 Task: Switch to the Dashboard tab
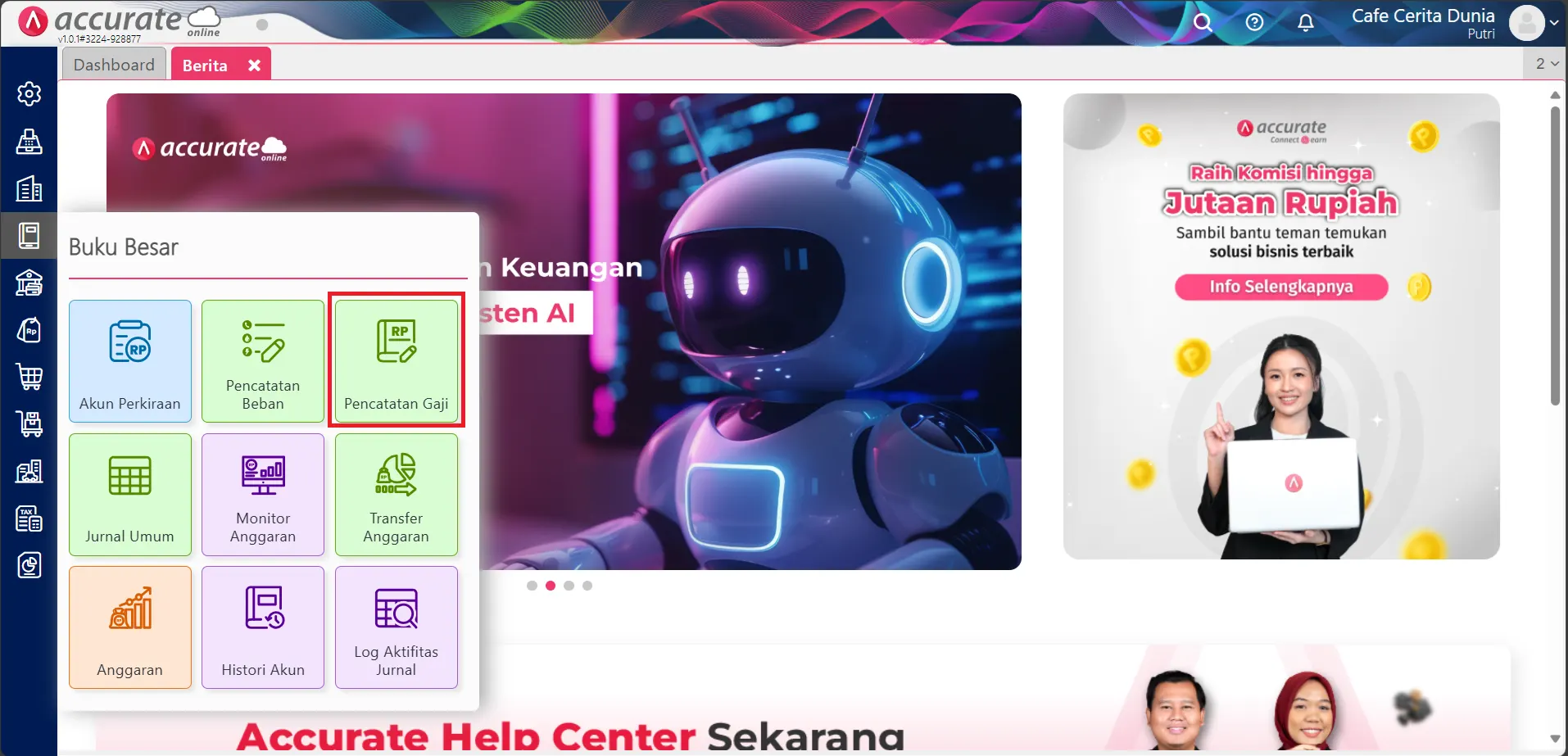pos(114,65)
